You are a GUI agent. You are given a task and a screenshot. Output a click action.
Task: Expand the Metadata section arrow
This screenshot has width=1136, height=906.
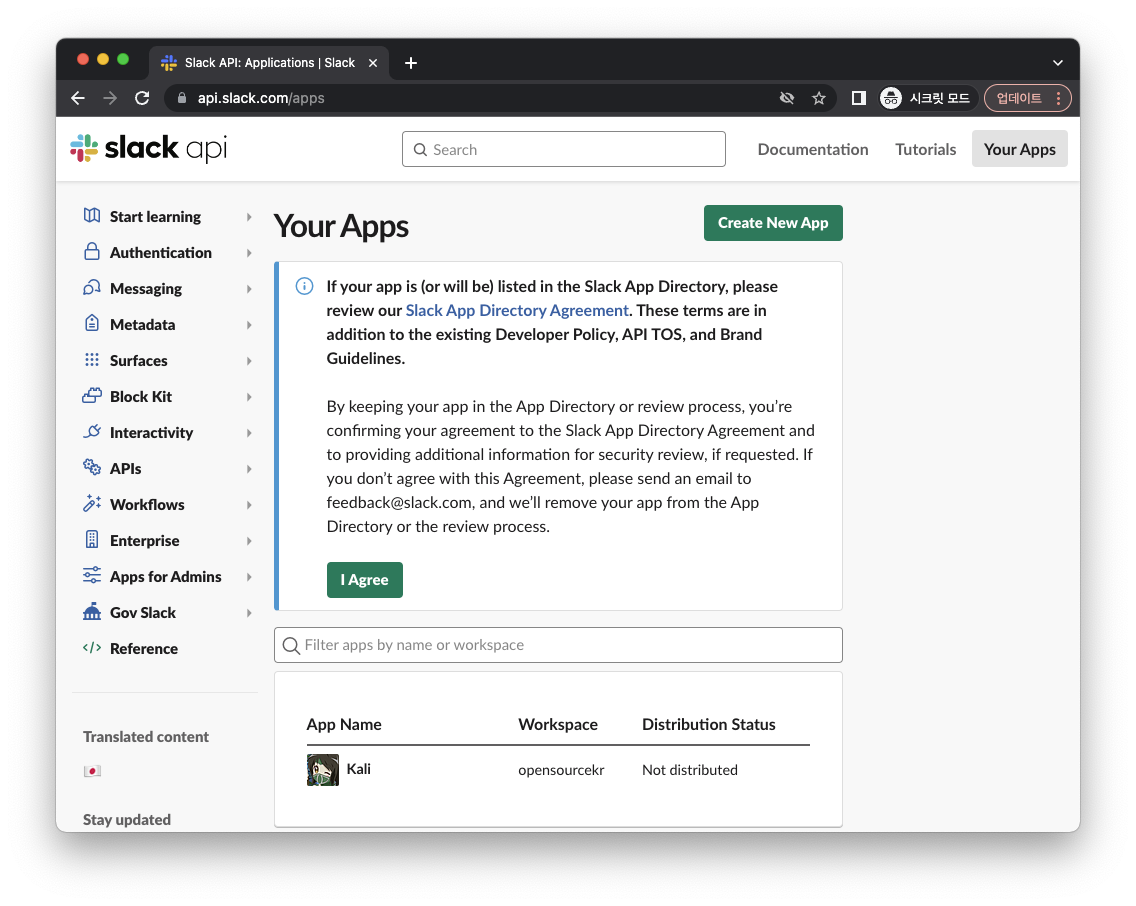(x=248, y=324)
